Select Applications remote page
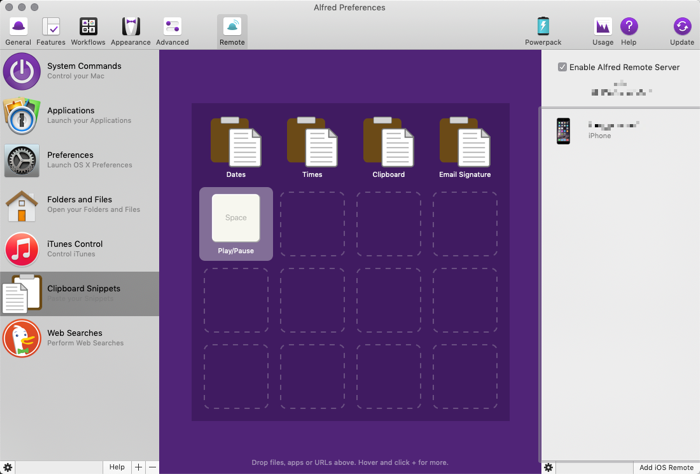The width and height of the screenshot is (700, 474). [x=79, y=116]
